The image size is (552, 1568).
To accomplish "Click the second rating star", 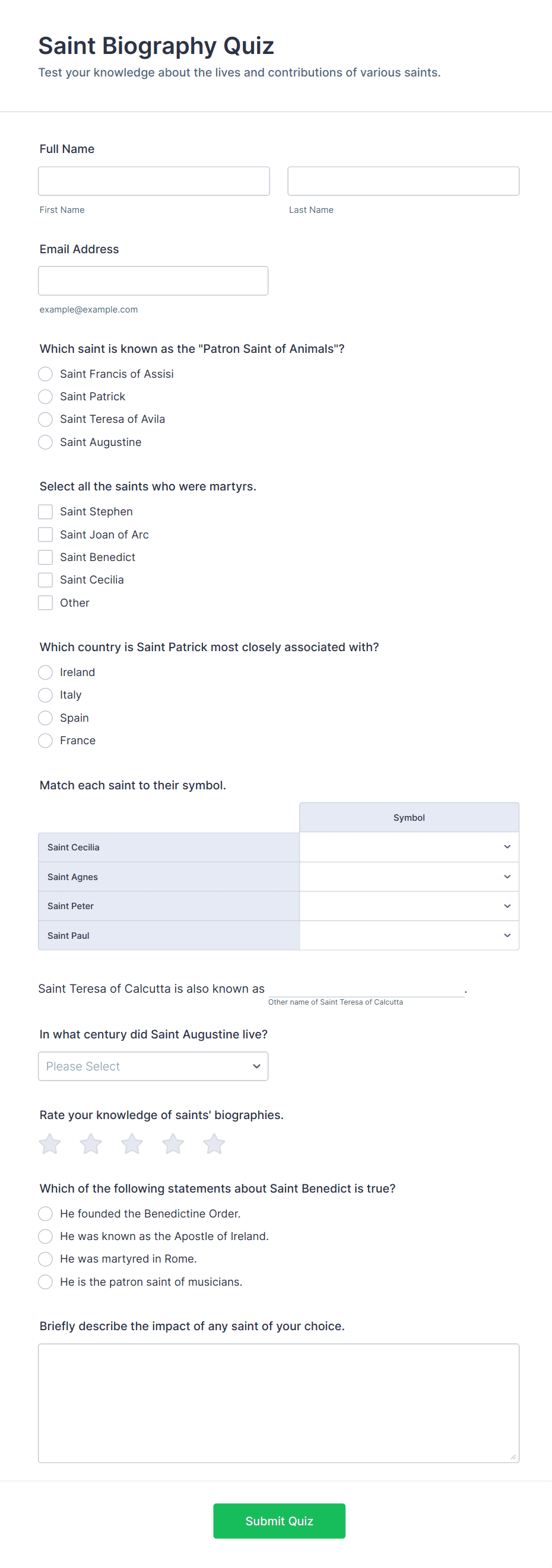I will pyautogui.click(x=91, y=1145).
